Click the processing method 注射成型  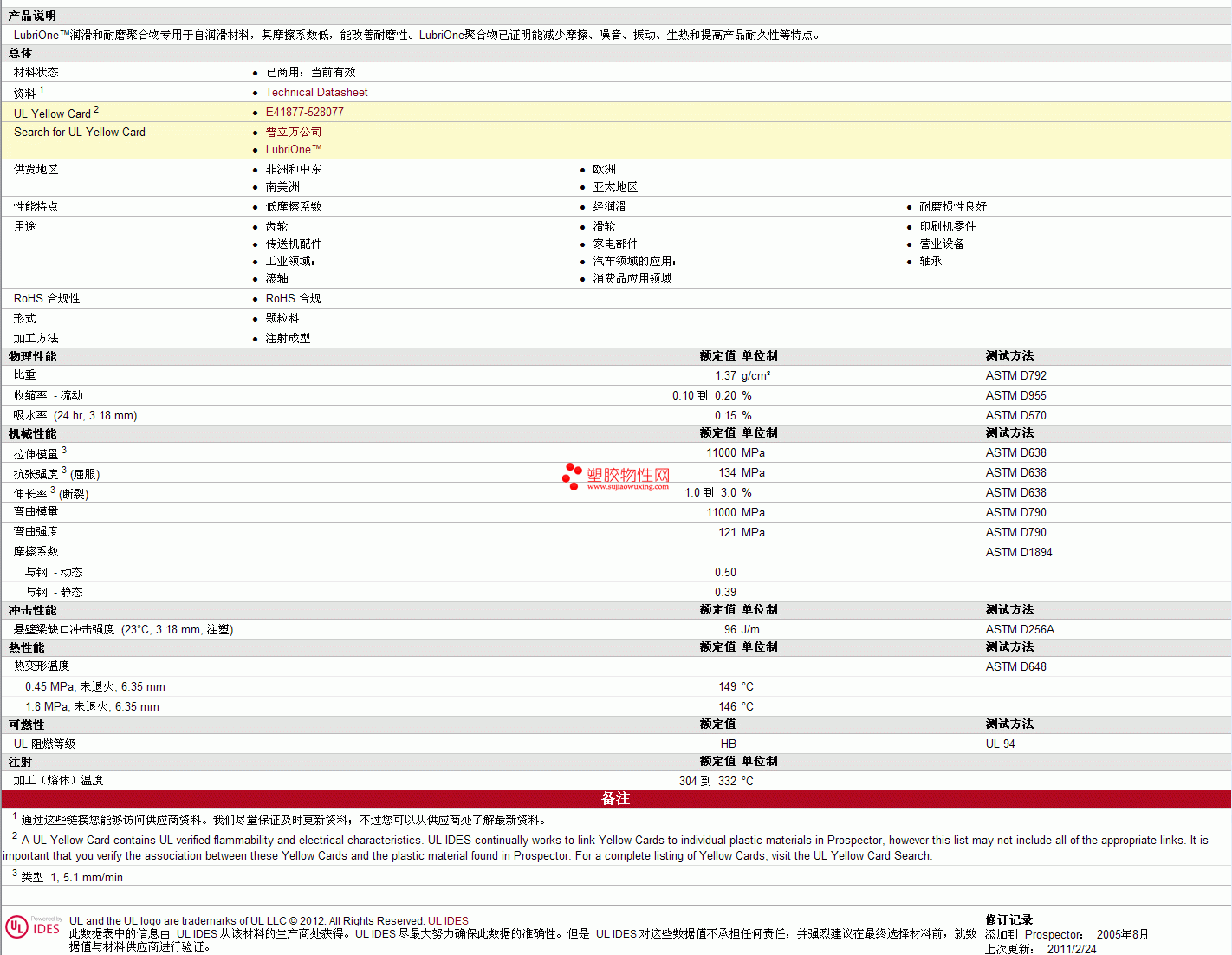pos(288,338)
